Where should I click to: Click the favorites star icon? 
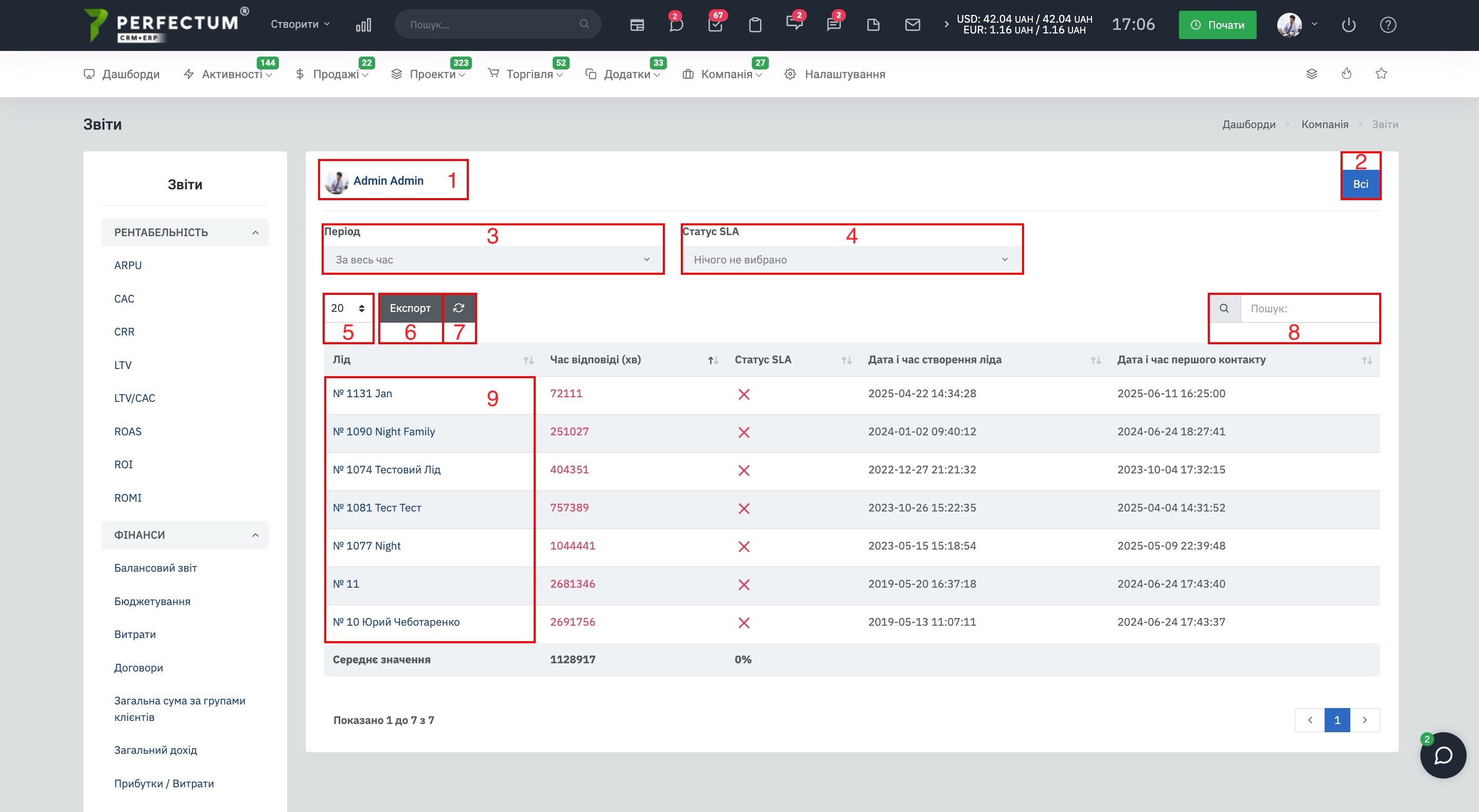1381,74
